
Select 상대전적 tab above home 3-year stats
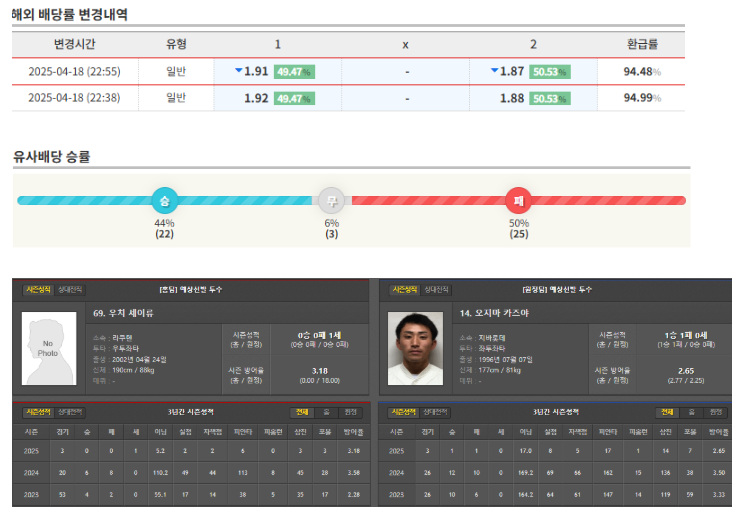(x=70, y=412)
